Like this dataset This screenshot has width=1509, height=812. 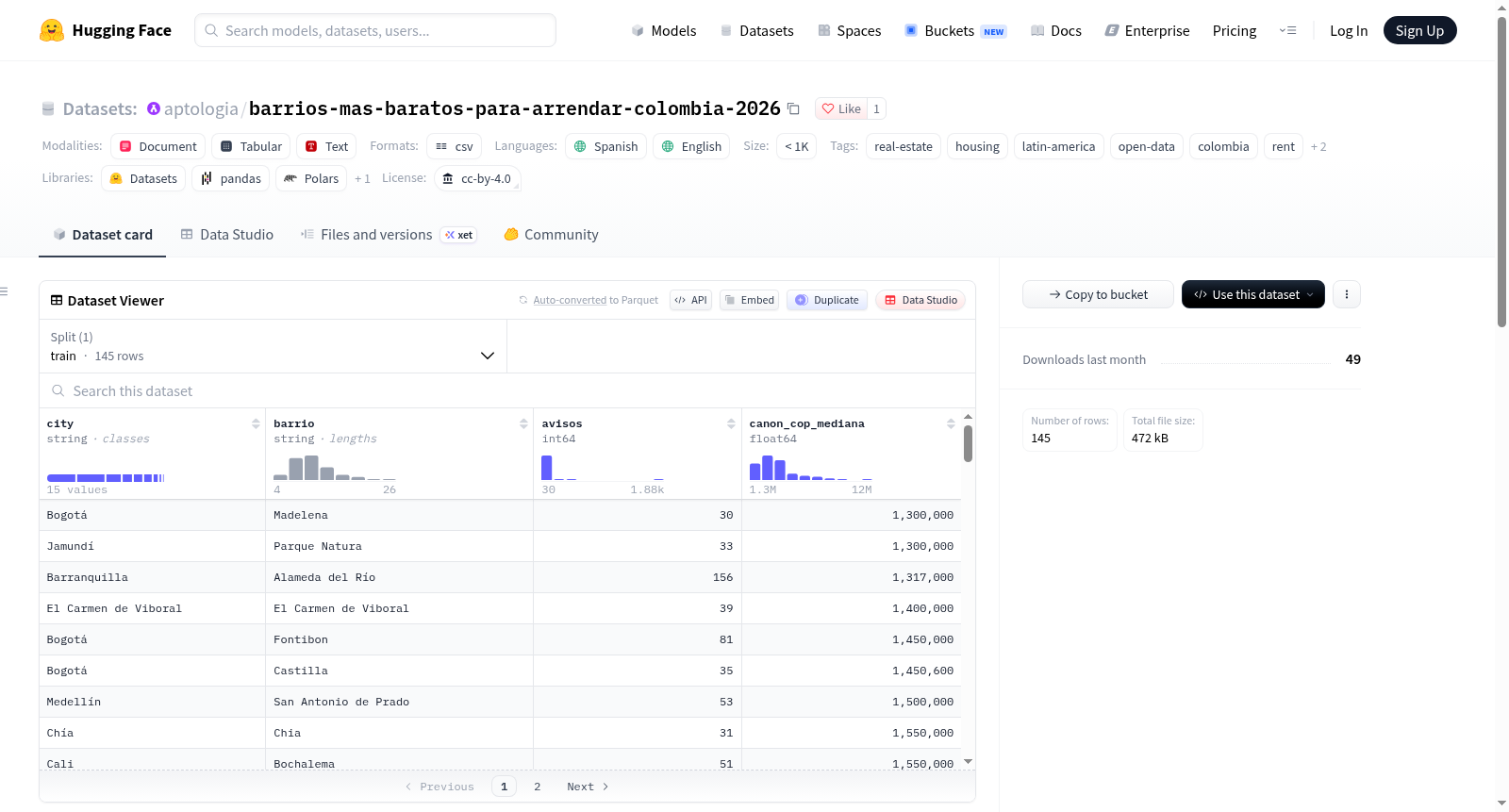[840, 108]
